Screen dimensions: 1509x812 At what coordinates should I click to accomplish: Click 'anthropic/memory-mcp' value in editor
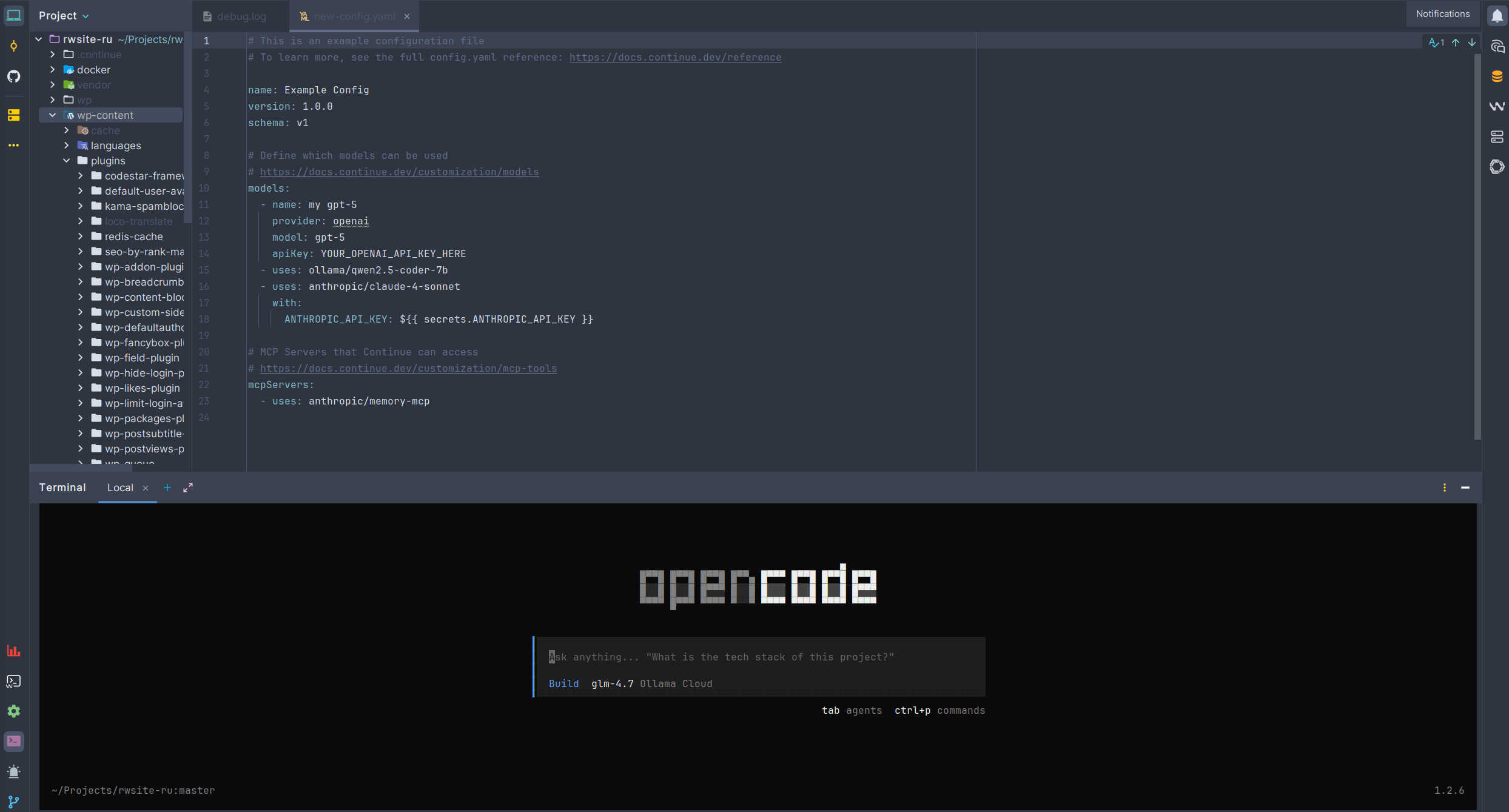369,401
